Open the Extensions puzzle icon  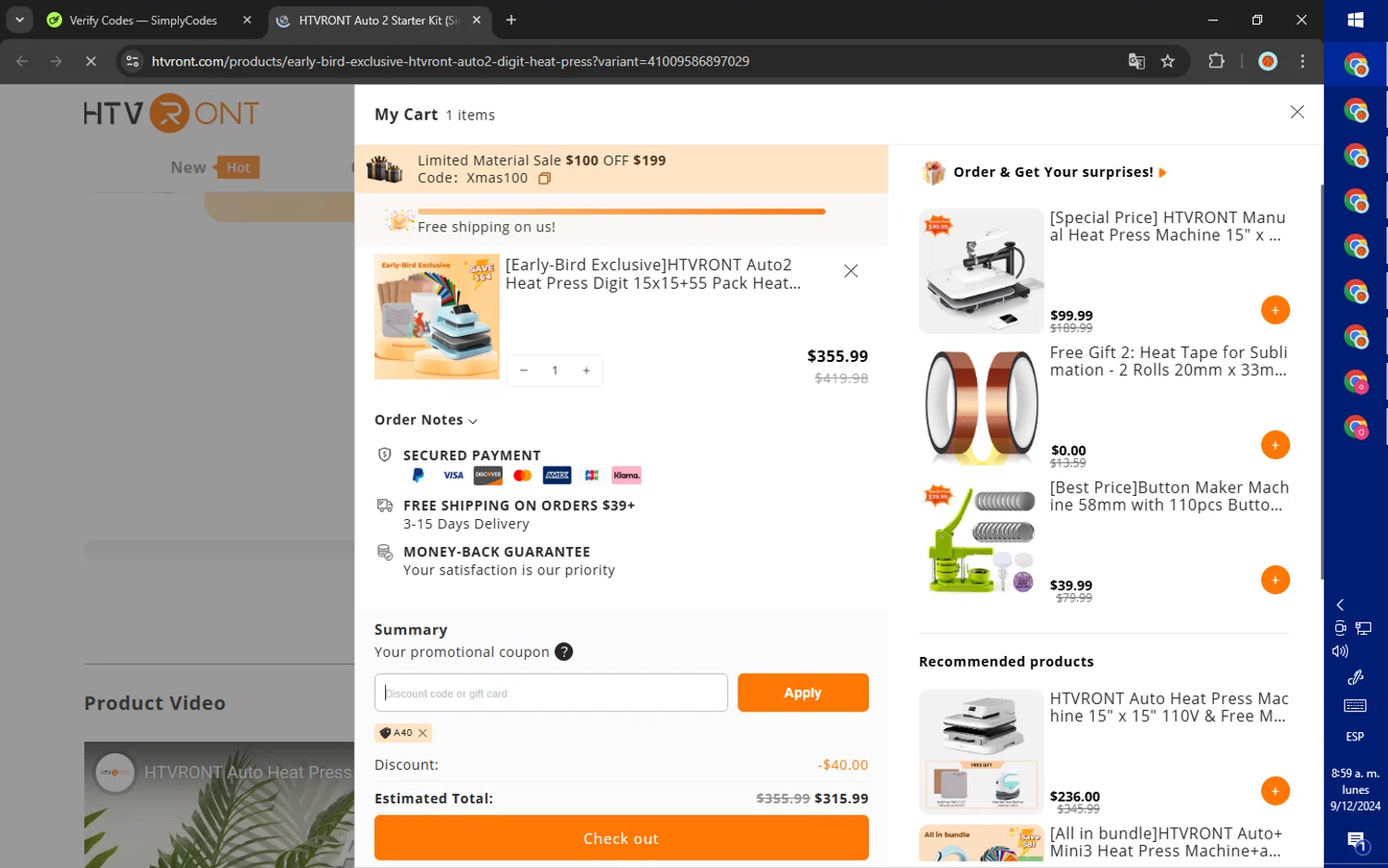pyautogui.click(x=1216, y=61)
